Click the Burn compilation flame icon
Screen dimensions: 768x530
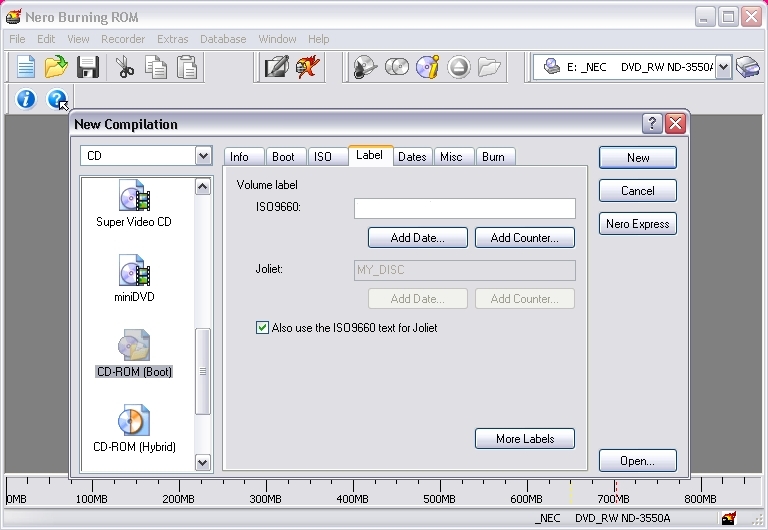point(308,67)
